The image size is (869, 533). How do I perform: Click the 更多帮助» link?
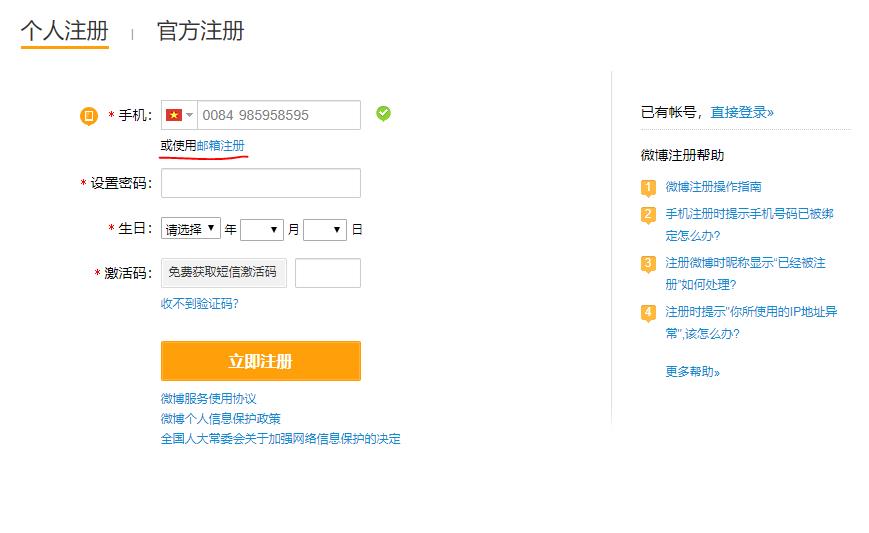(692, 372)
